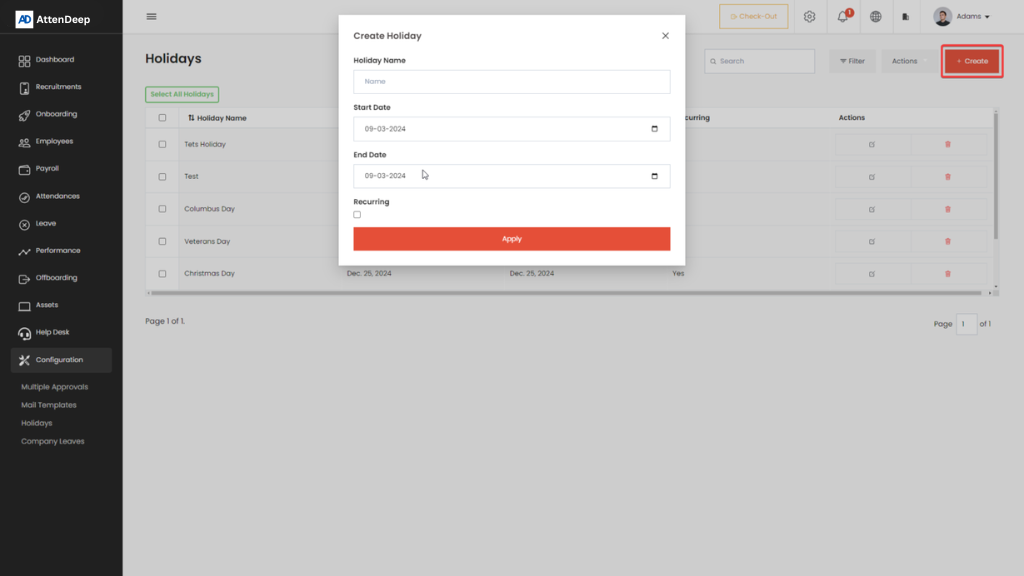Tick the select-all checkbox in table header
Image resolution: width=1024 pixels, height=576 pixels.
[x=162, y=118]
